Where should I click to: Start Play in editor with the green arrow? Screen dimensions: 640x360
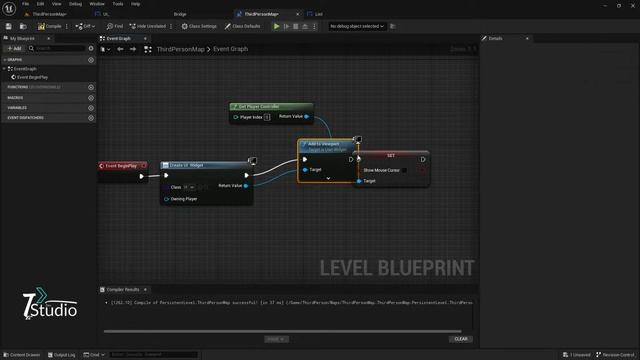276,26
